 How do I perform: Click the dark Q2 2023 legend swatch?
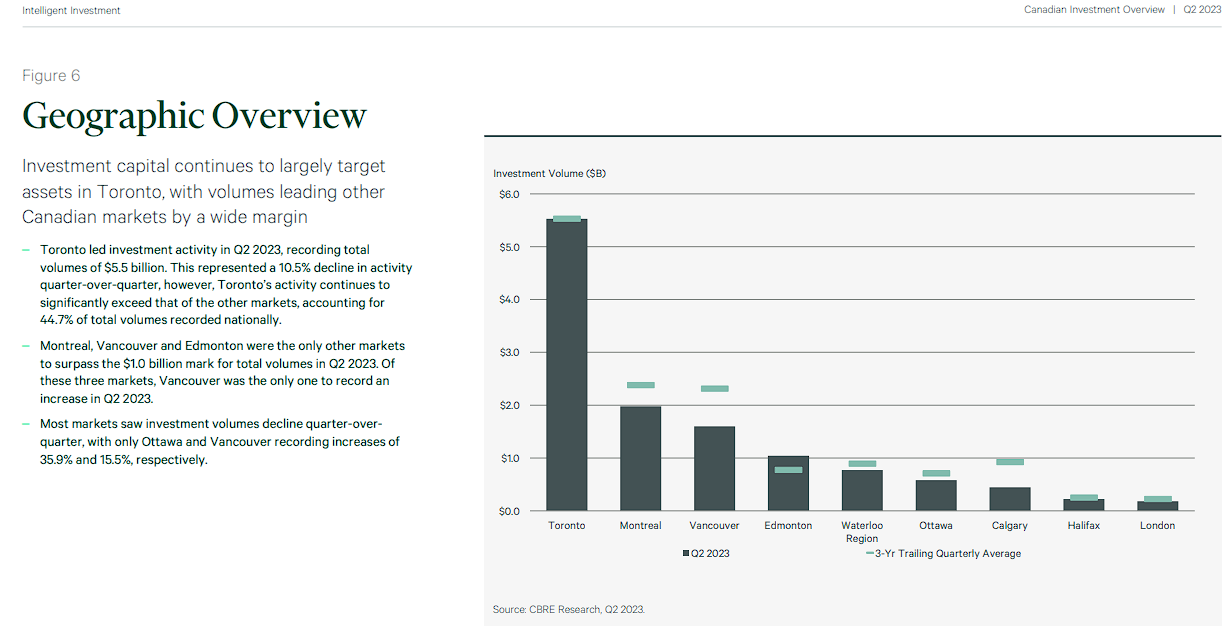click(x=686, y=553)
